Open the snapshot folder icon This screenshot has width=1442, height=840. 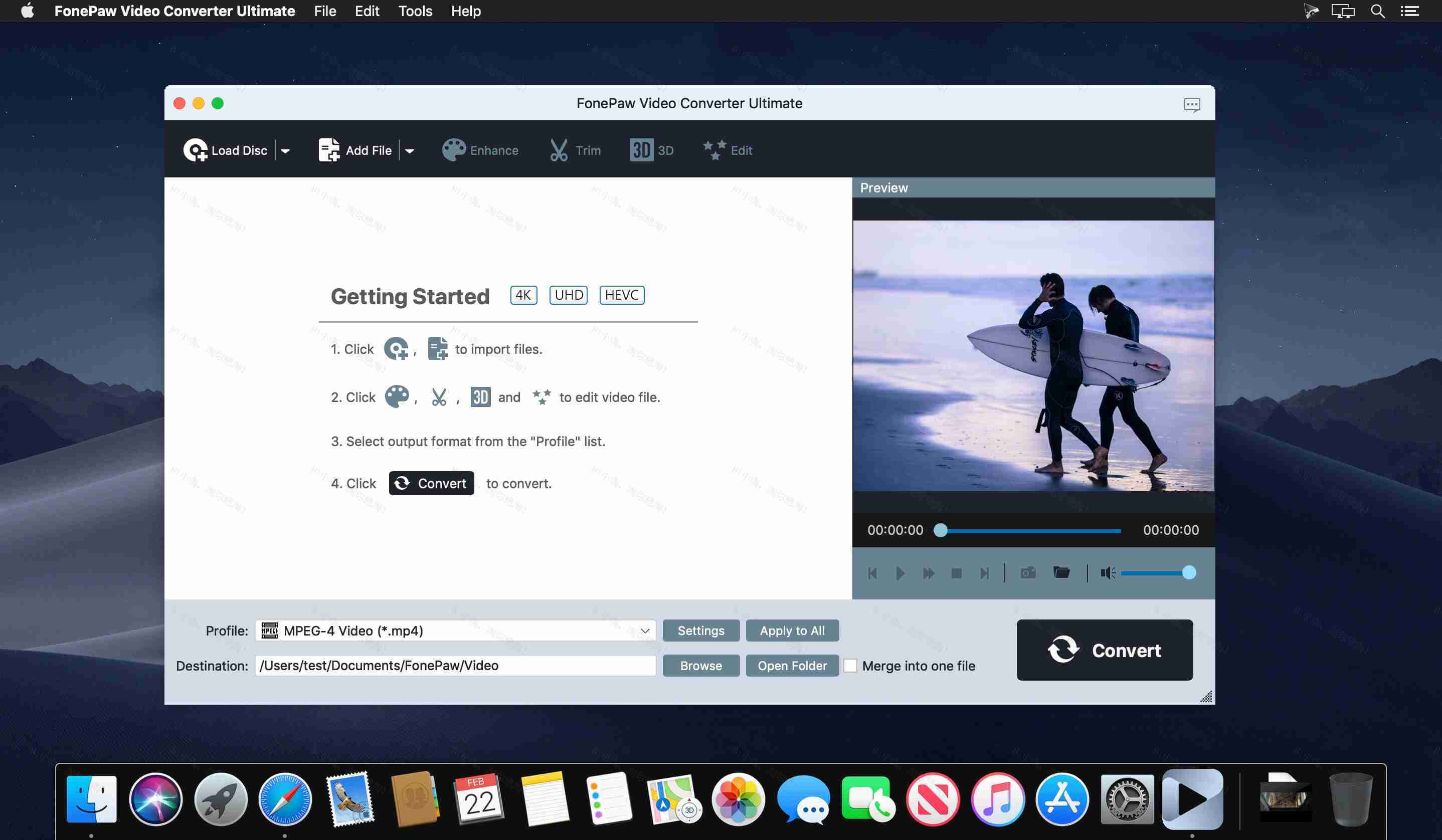click(x=1061, y=573)
